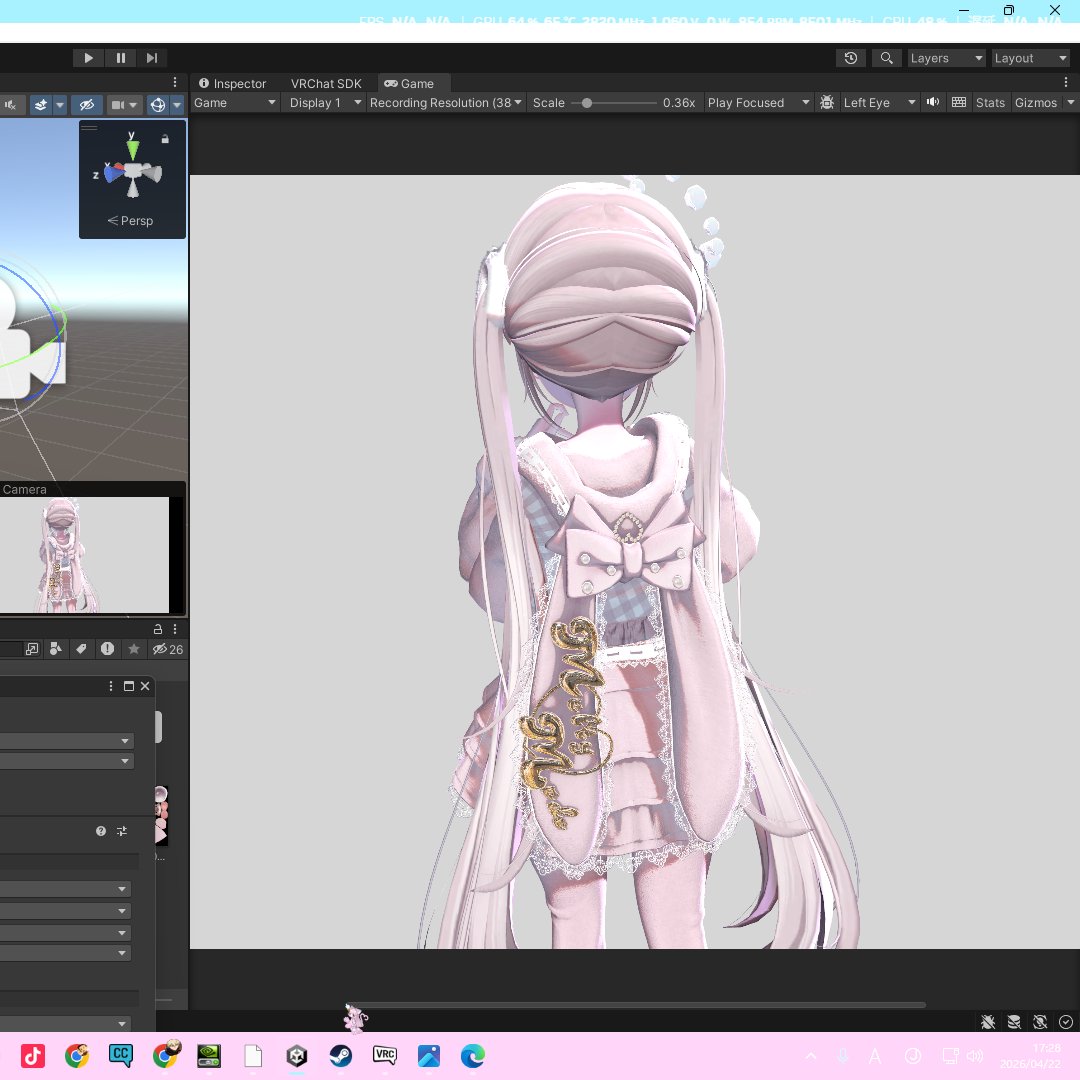
Task: Open the Favorites star icon
Action: 134,649
